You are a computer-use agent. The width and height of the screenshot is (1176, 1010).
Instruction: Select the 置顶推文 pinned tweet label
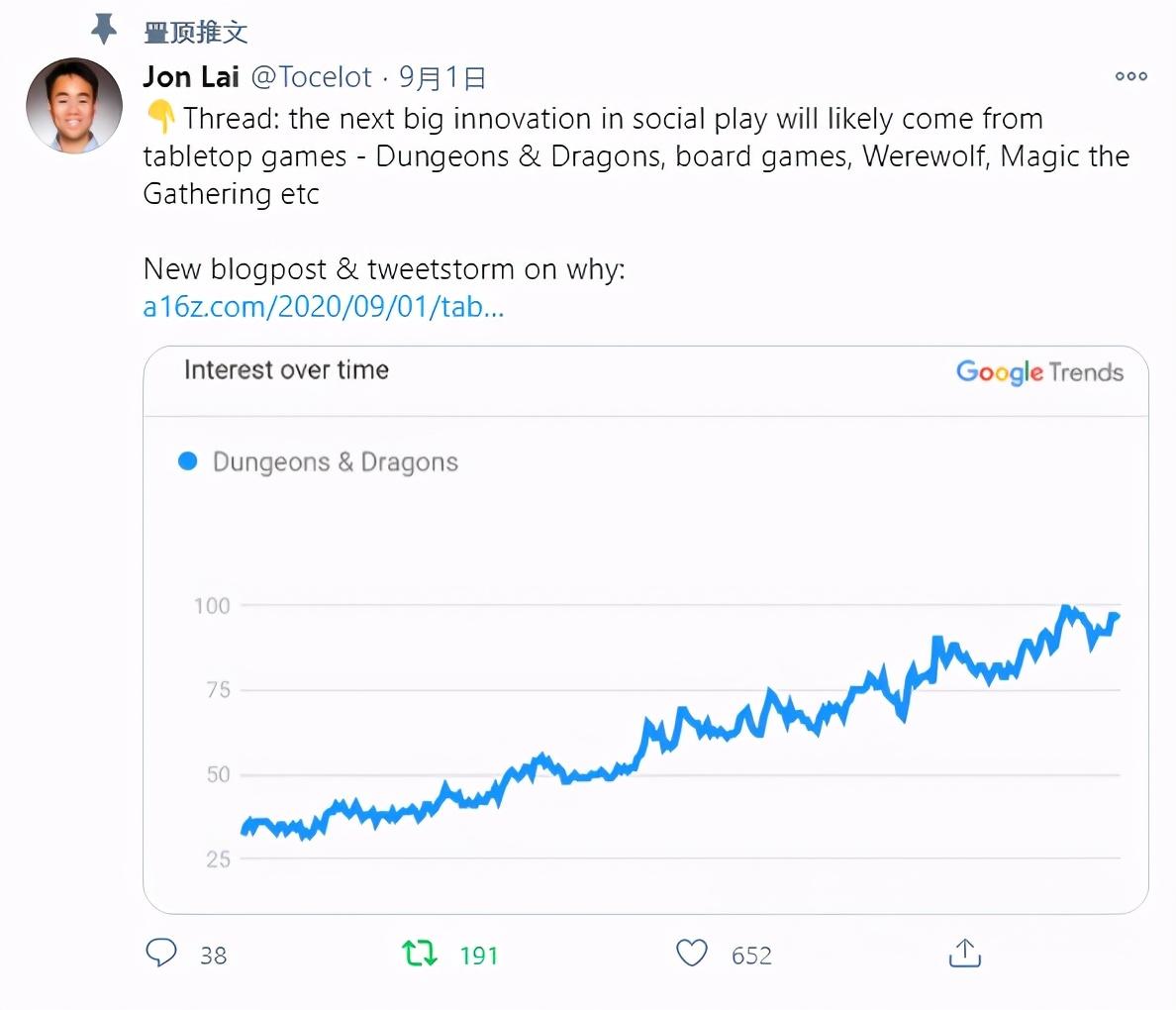(x=195, y=31)
